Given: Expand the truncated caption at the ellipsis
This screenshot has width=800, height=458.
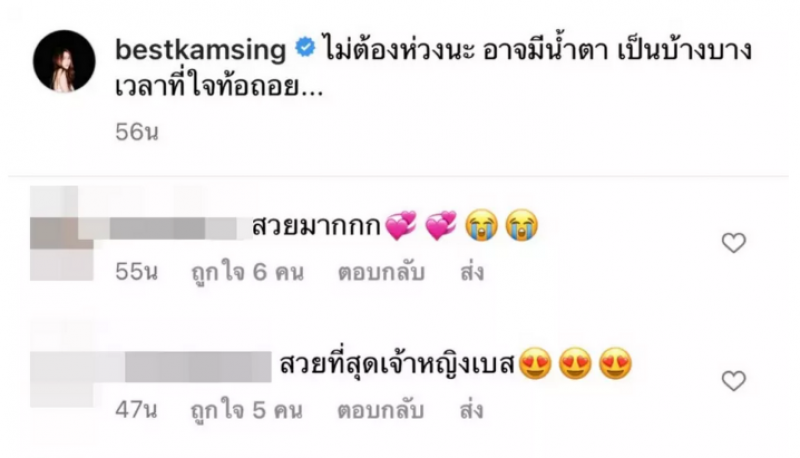Looking at the screenshot, I should (x=311, y=92).
